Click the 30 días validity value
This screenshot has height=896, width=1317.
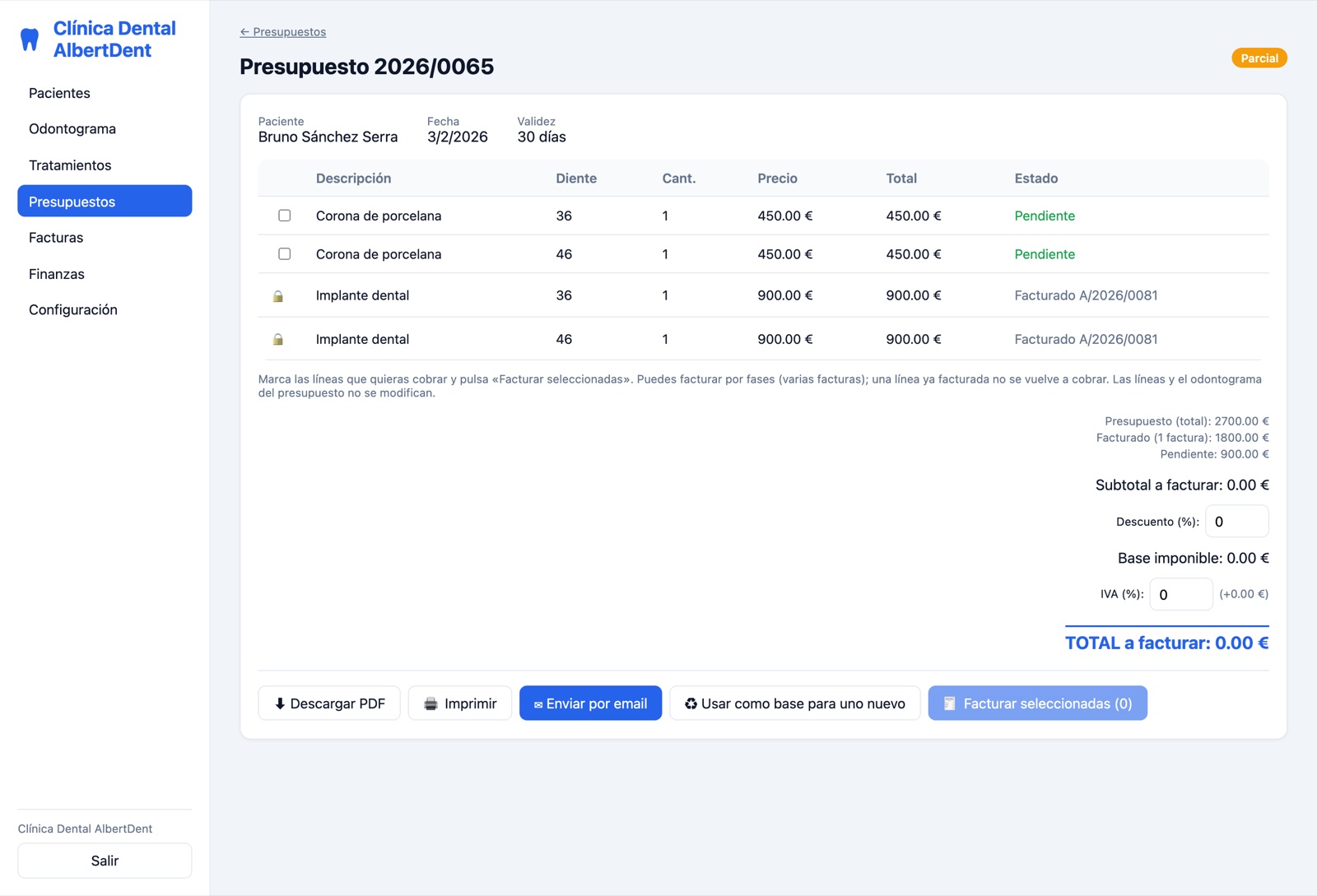coord(542,137)
